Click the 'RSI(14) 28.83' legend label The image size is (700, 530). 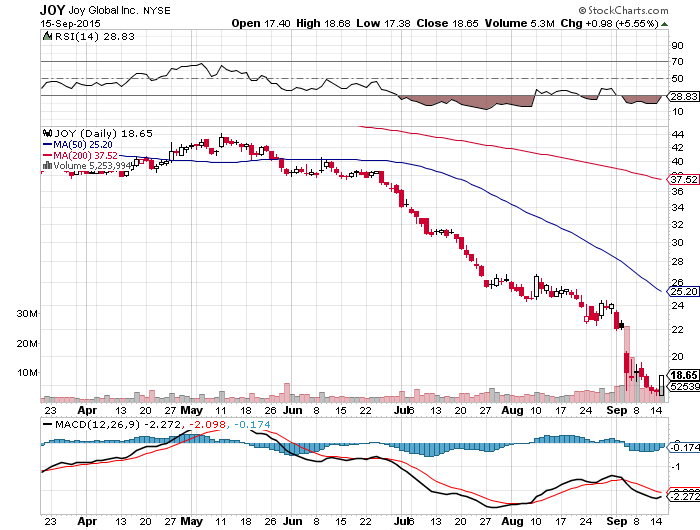coord(95,36)
